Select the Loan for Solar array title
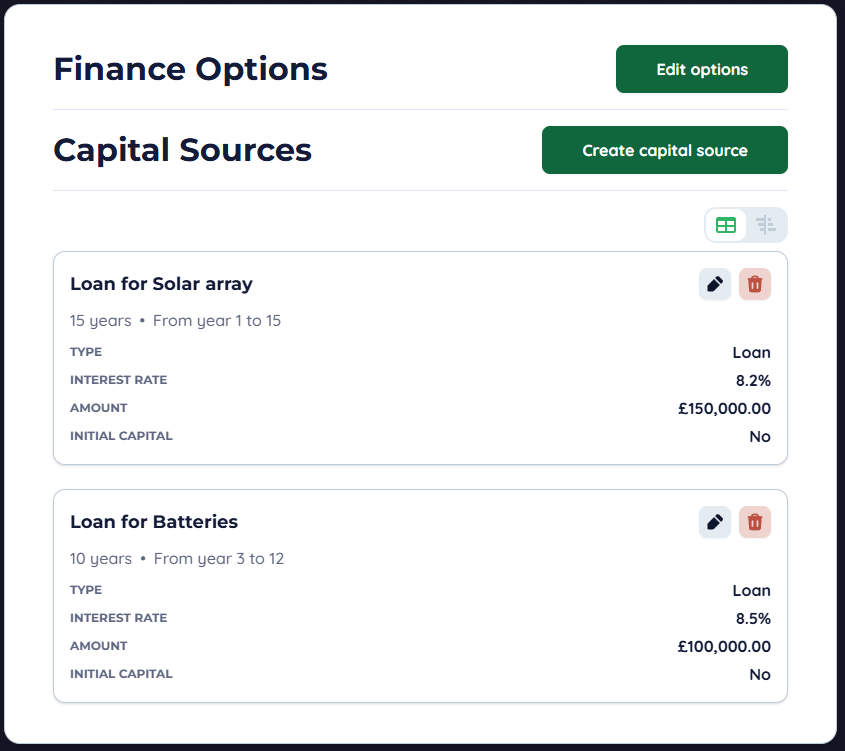Image resolution: width=845 pixels, height=751 pixels. pos(161,284)
